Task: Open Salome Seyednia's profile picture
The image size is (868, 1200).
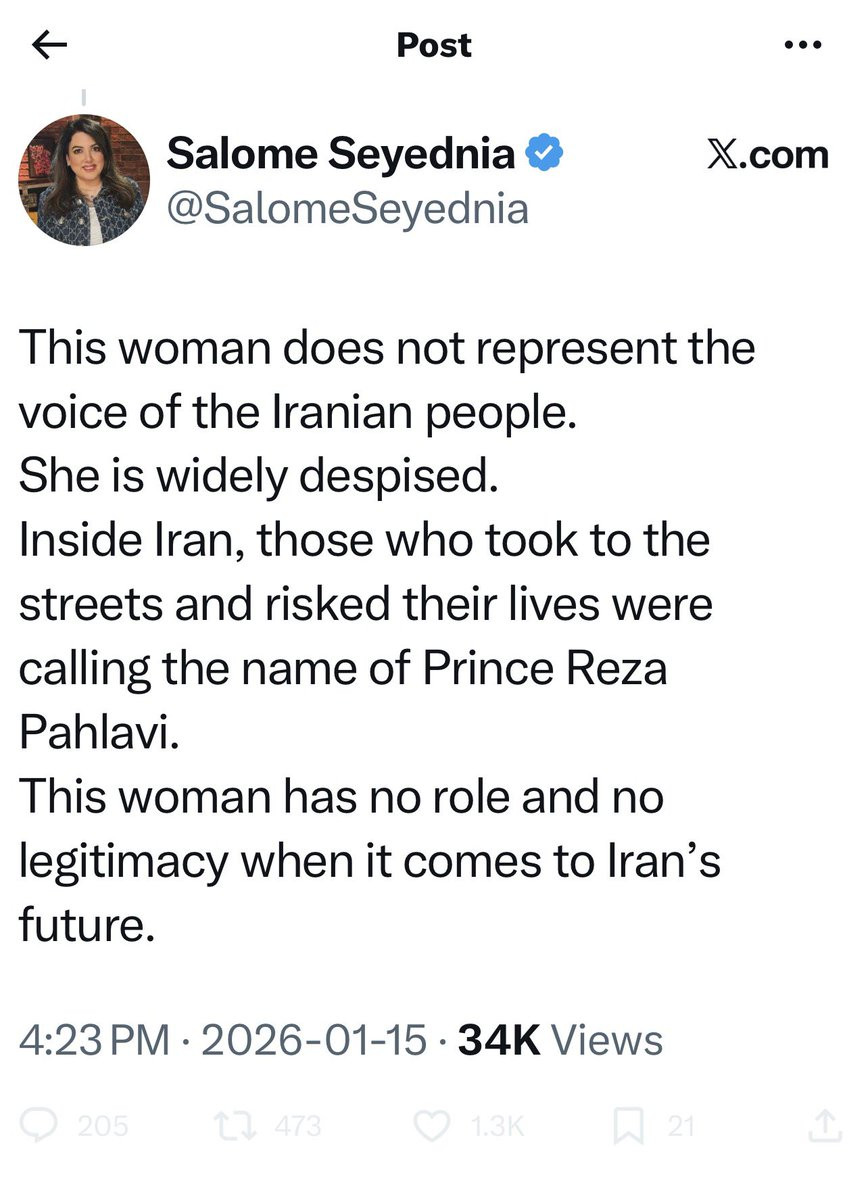Action: [84, 180]
